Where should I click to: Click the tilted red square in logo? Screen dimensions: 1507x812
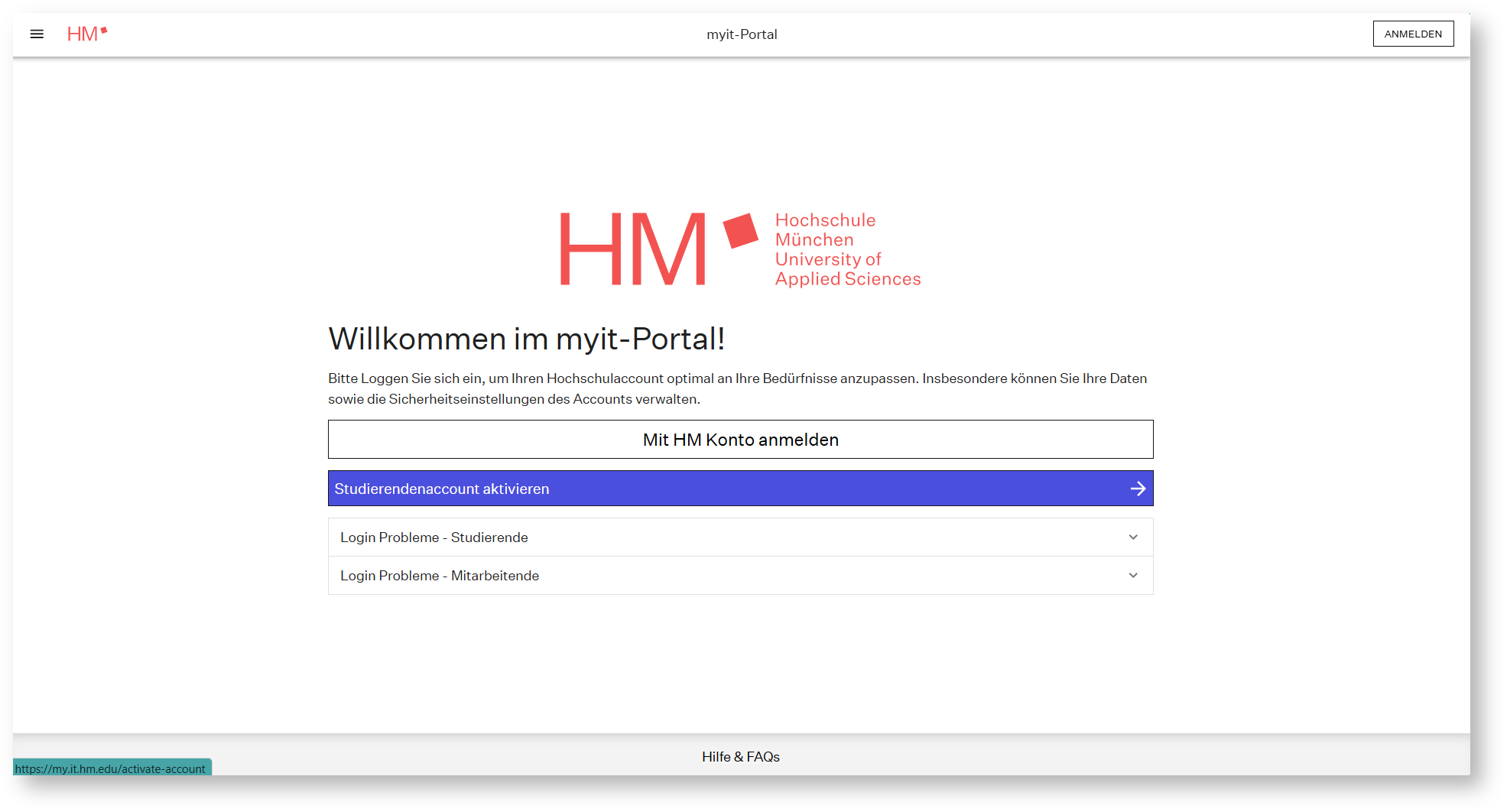(739, 230)
